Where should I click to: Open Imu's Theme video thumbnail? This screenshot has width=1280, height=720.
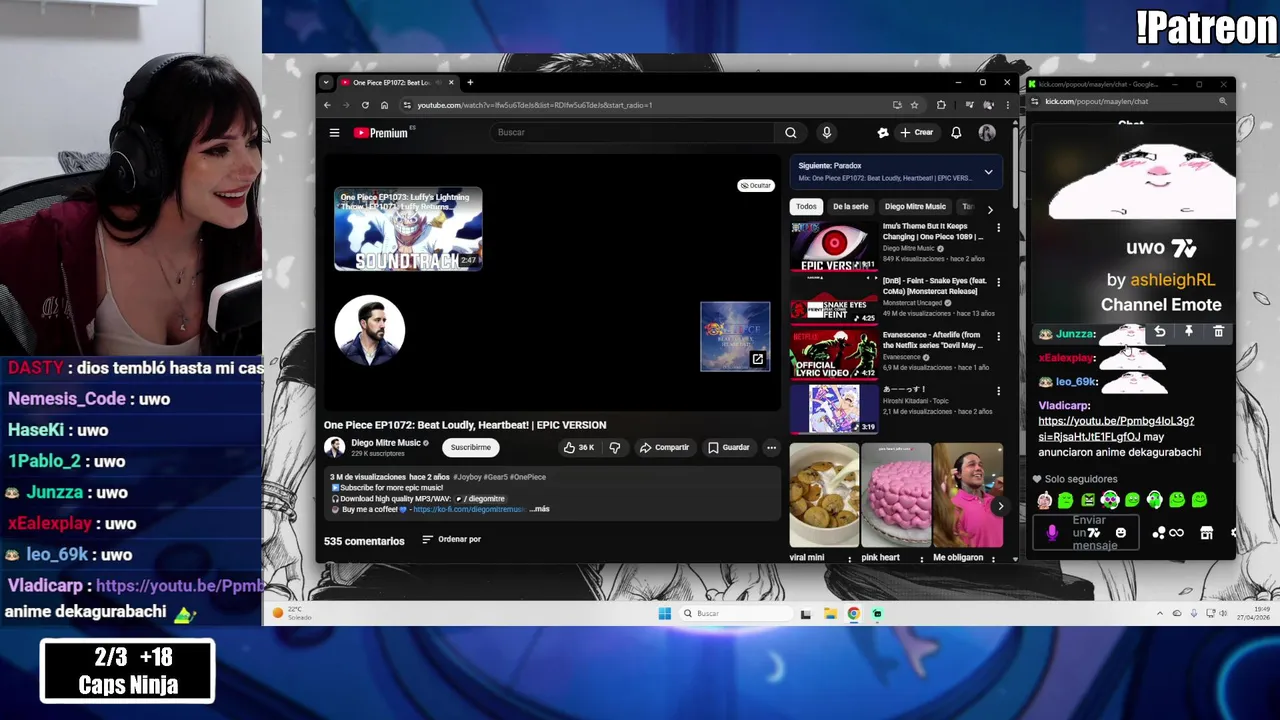(x=834, y=247)
